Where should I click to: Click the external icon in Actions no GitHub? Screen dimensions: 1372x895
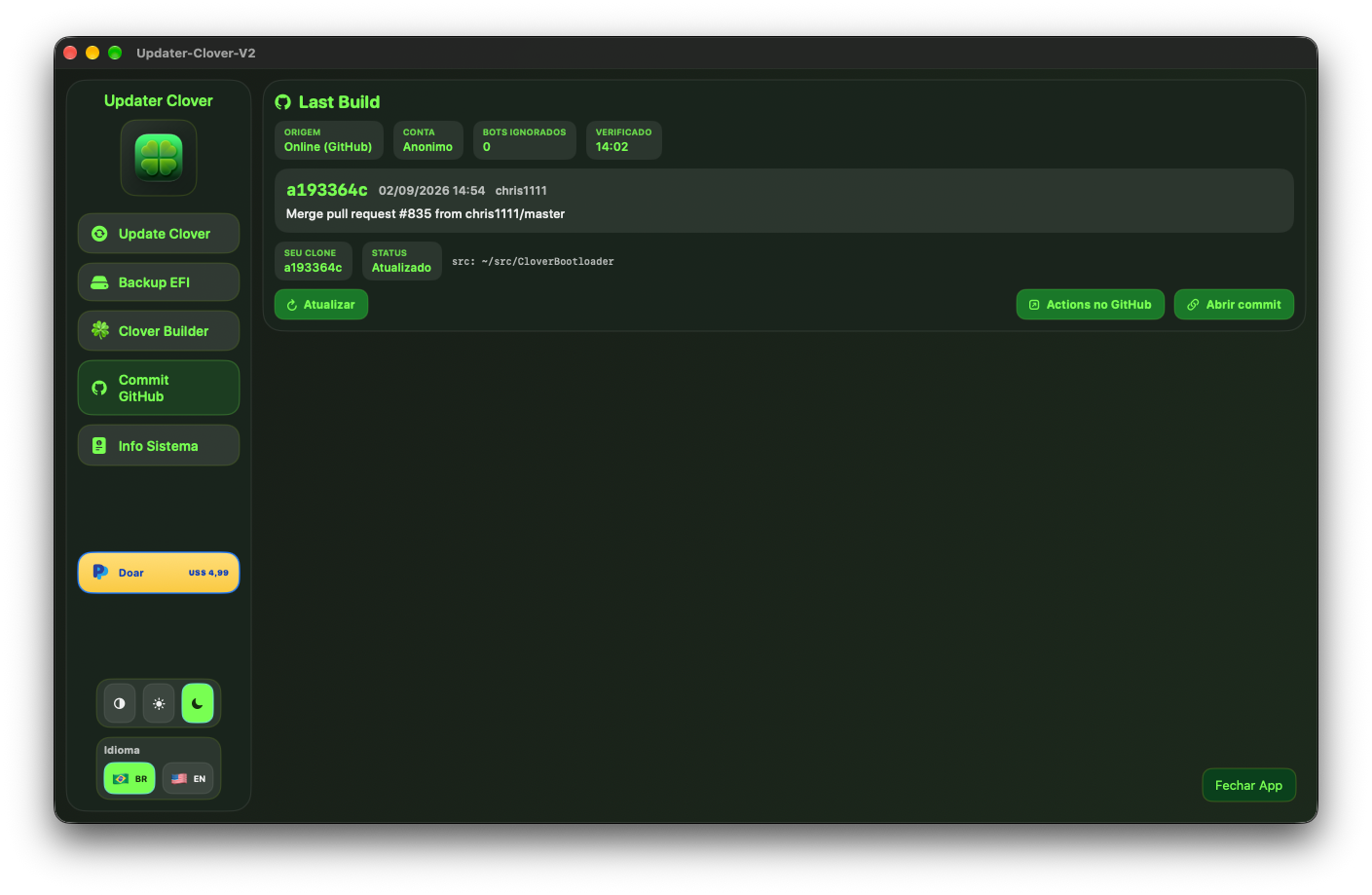(x=1034, y=305)
